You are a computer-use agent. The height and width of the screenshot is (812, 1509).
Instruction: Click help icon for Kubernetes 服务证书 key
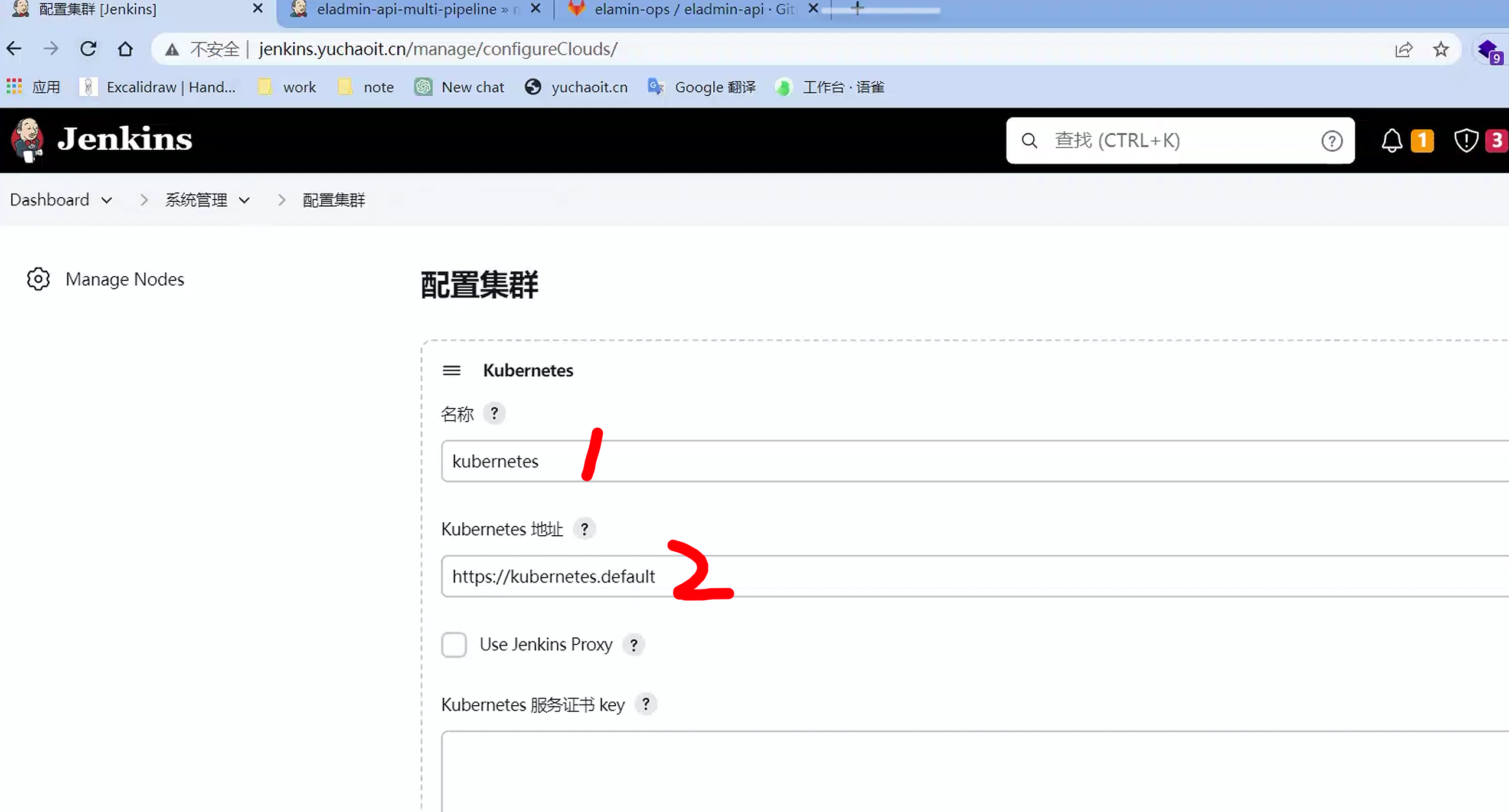pos(645,704)
